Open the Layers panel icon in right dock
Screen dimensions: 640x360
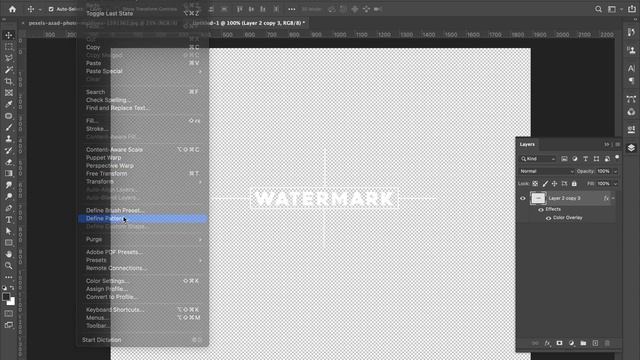click(631, 148)
